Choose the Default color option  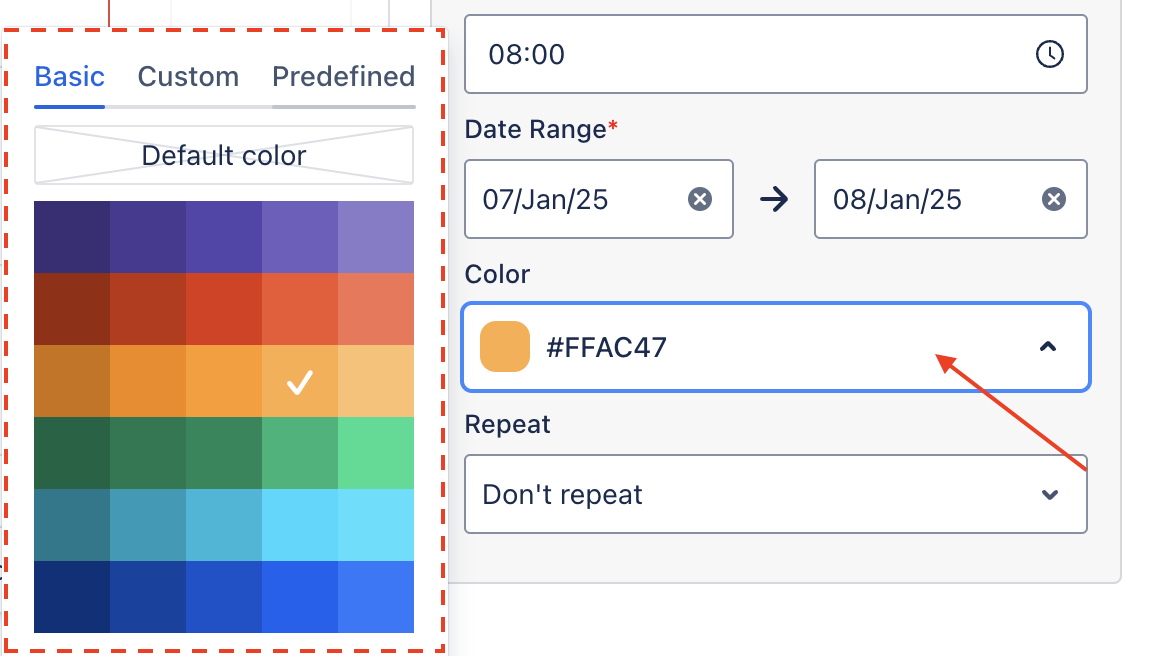tap(224, 155)
